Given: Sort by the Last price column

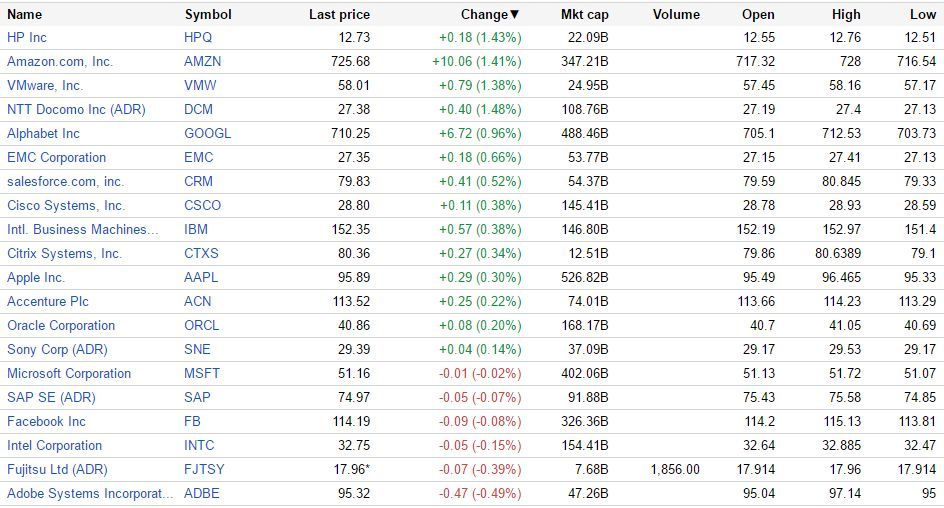Looking at the screenshot, I should [339, 14].
